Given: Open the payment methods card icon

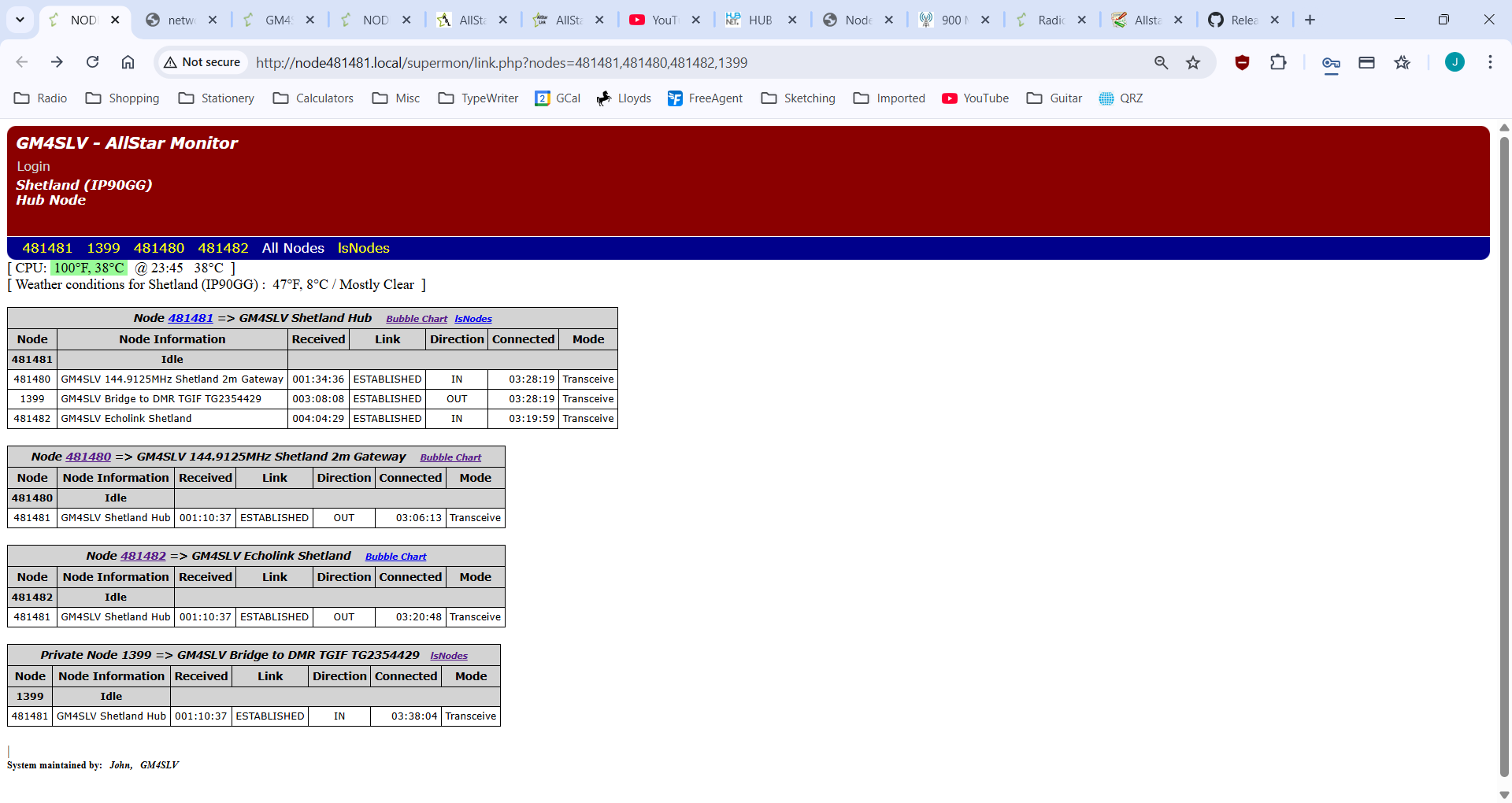Looking at the screenshot, I should tap(1367, 62).
